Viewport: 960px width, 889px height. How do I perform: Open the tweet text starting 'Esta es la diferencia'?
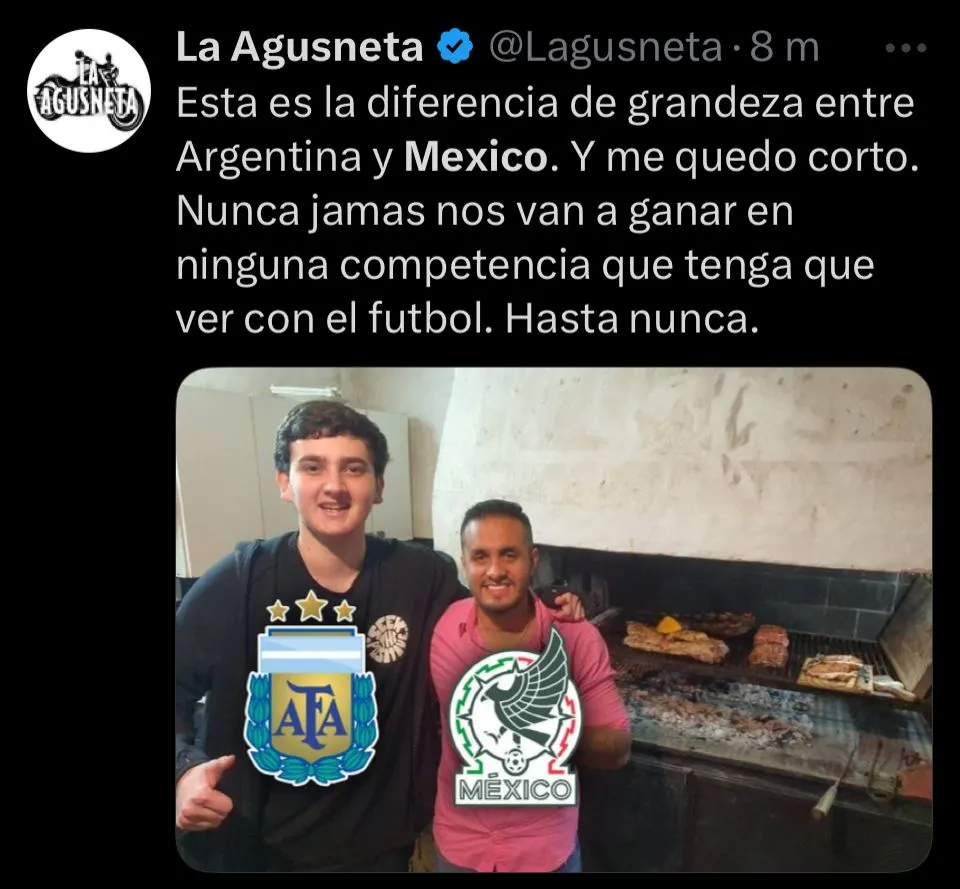[547, 211]
